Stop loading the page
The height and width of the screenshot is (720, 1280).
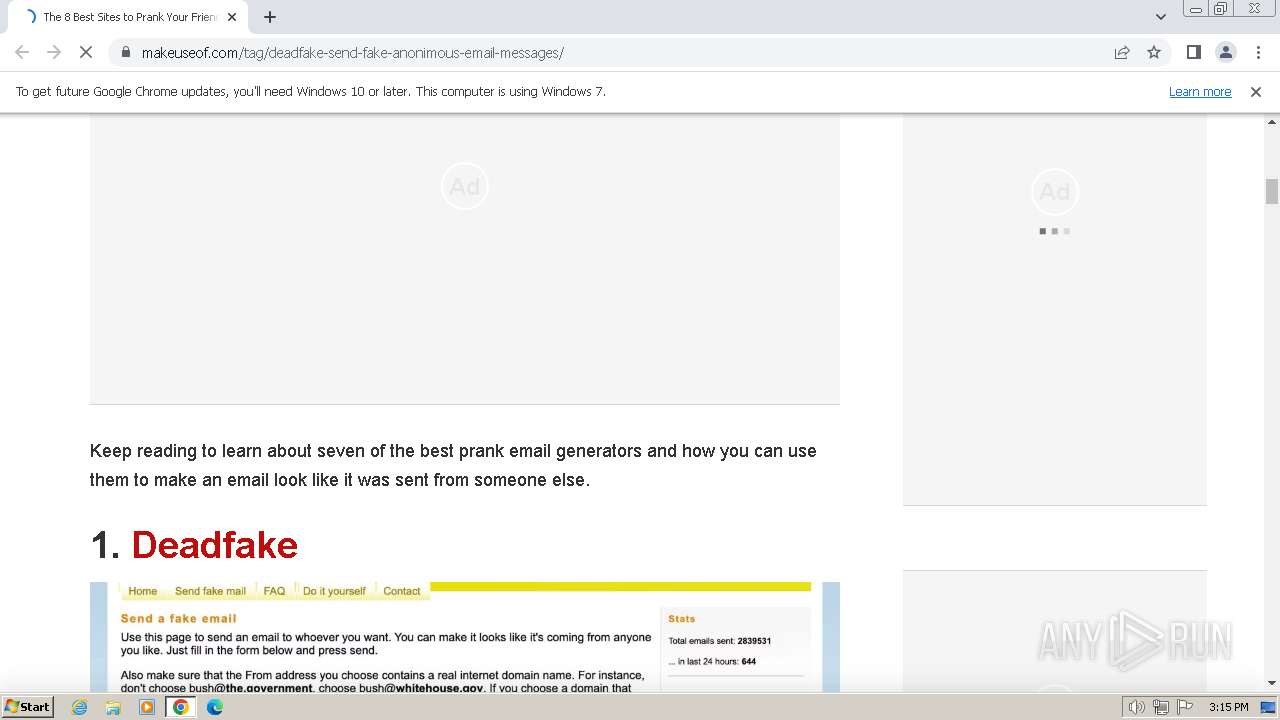click(x=86, y=52)
